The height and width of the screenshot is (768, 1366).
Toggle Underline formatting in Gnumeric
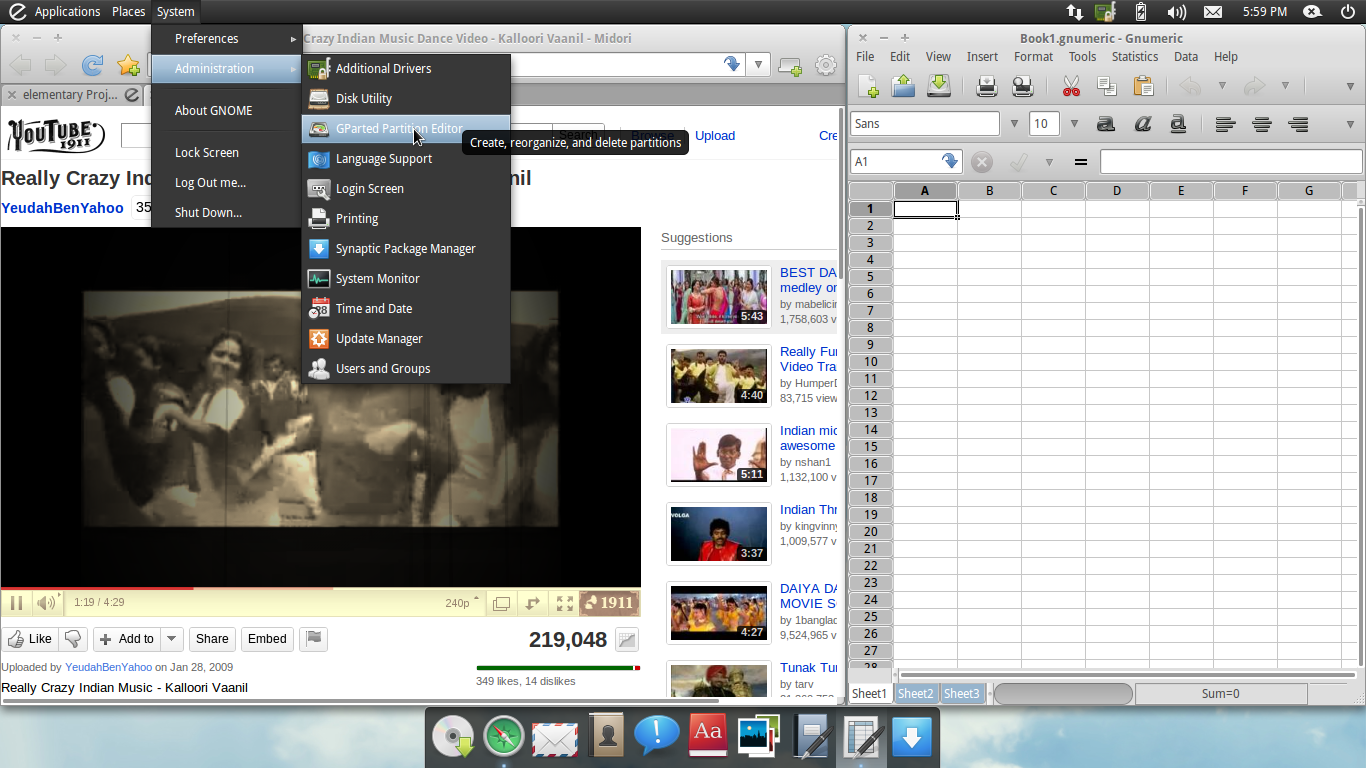pos(1178,124)
